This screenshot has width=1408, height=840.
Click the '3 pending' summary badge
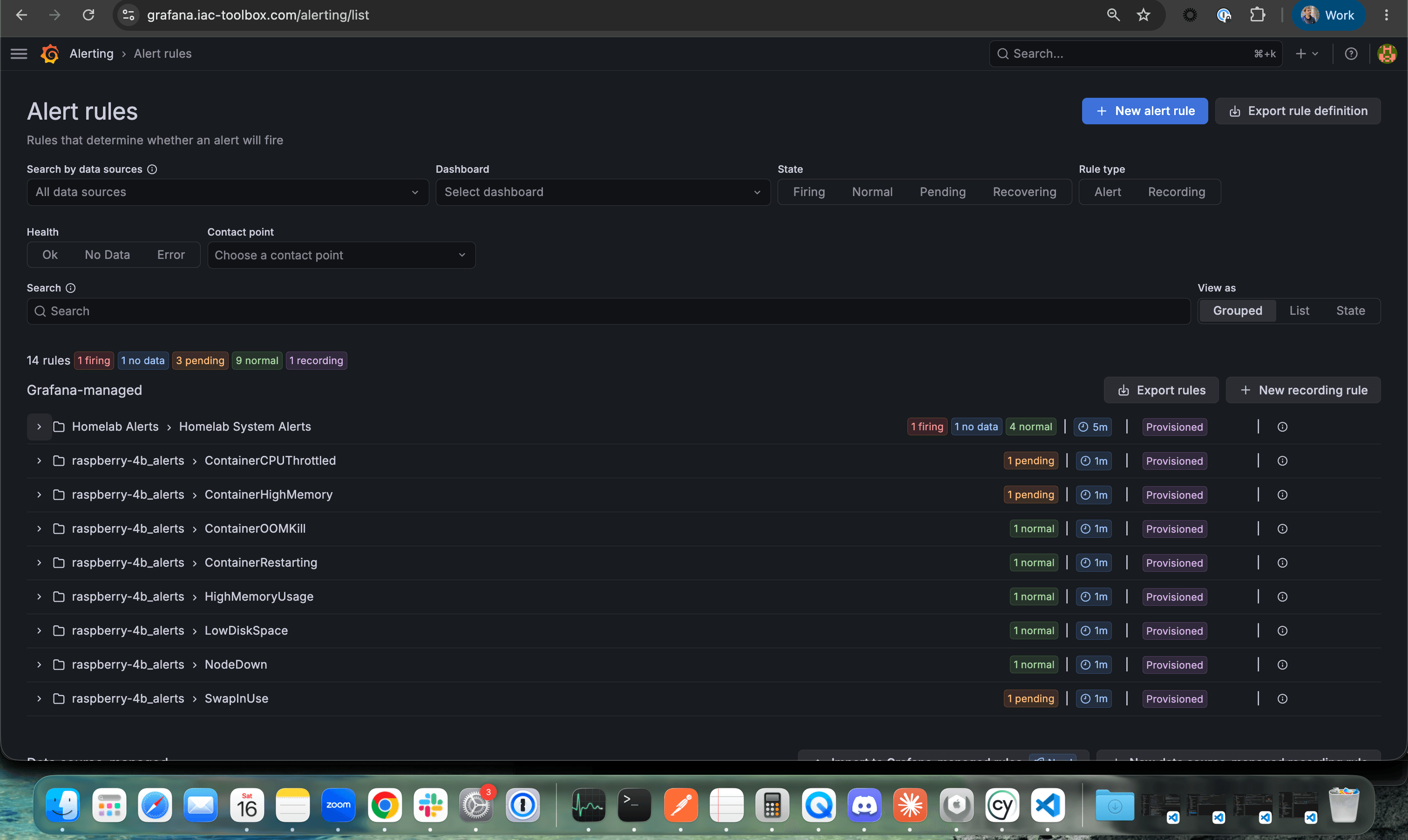click(200, 360)
